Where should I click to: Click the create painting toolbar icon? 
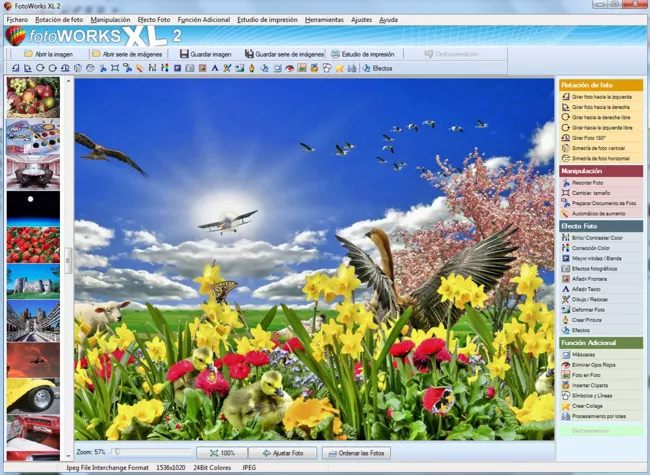252,68
